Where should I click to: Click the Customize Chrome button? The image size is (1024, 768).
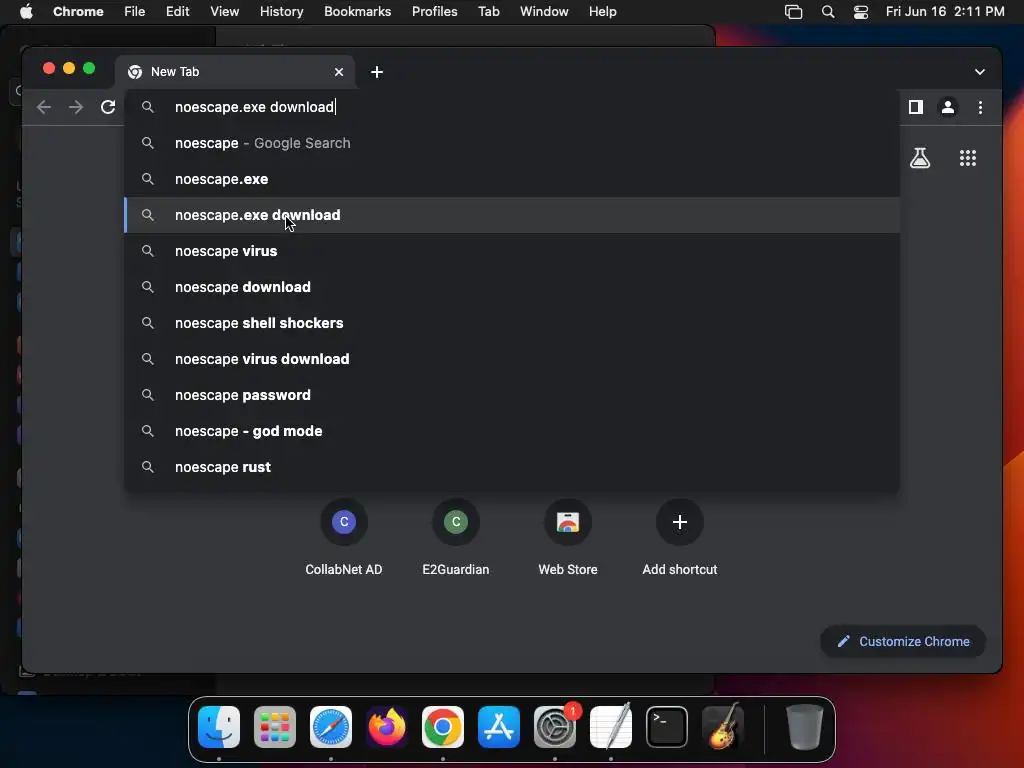903,641
